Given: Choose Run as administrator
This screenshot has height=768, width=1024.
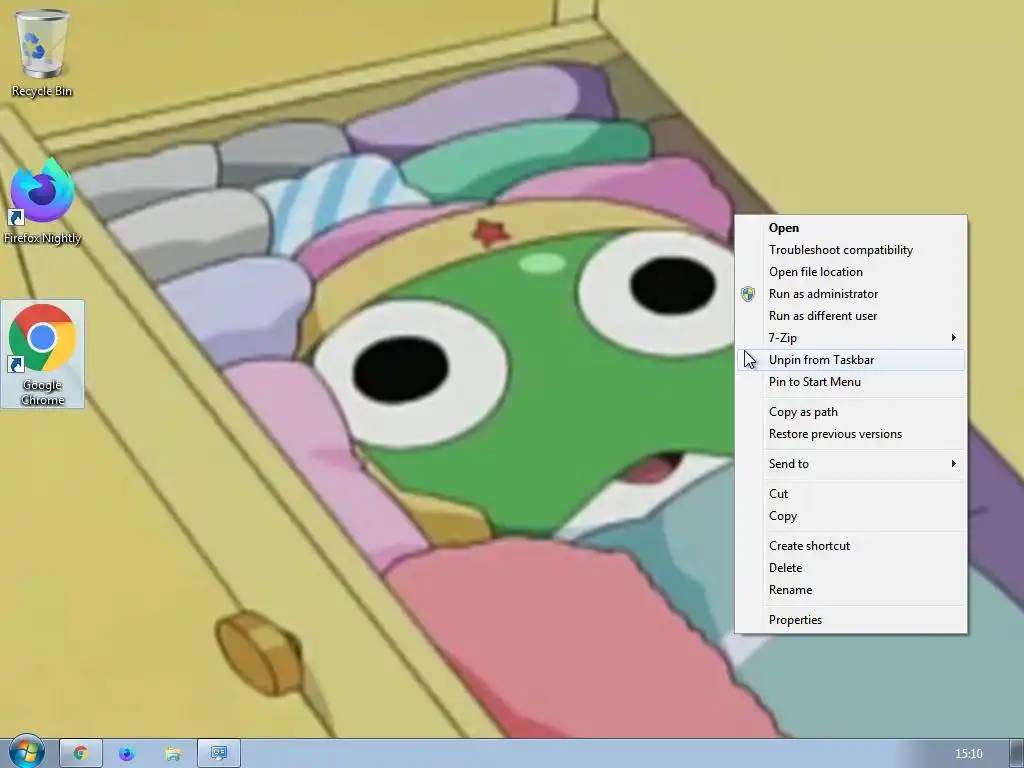Looking at the screenshot, I should point(851,294).
